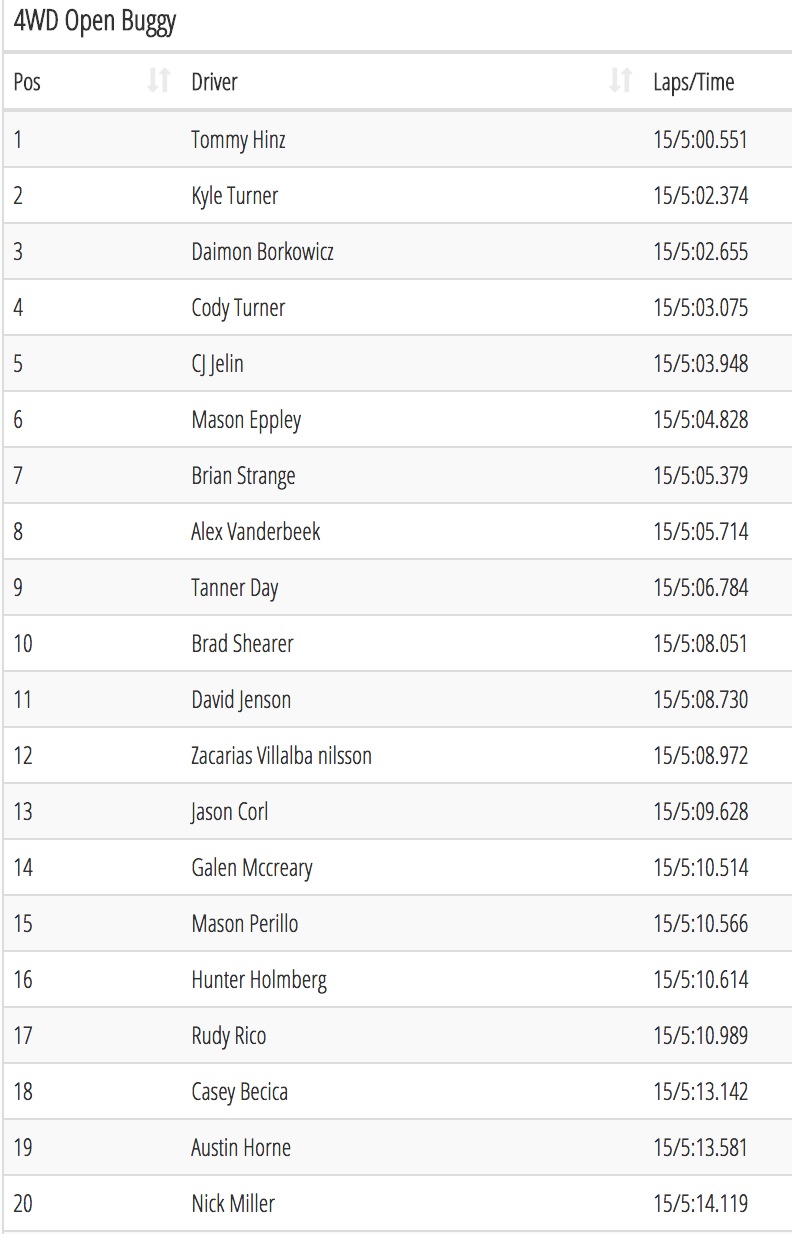The image size is (792, 1234).
Task: Click Zacarias Villalba nilsson row
Action: (x=398, y=755)
